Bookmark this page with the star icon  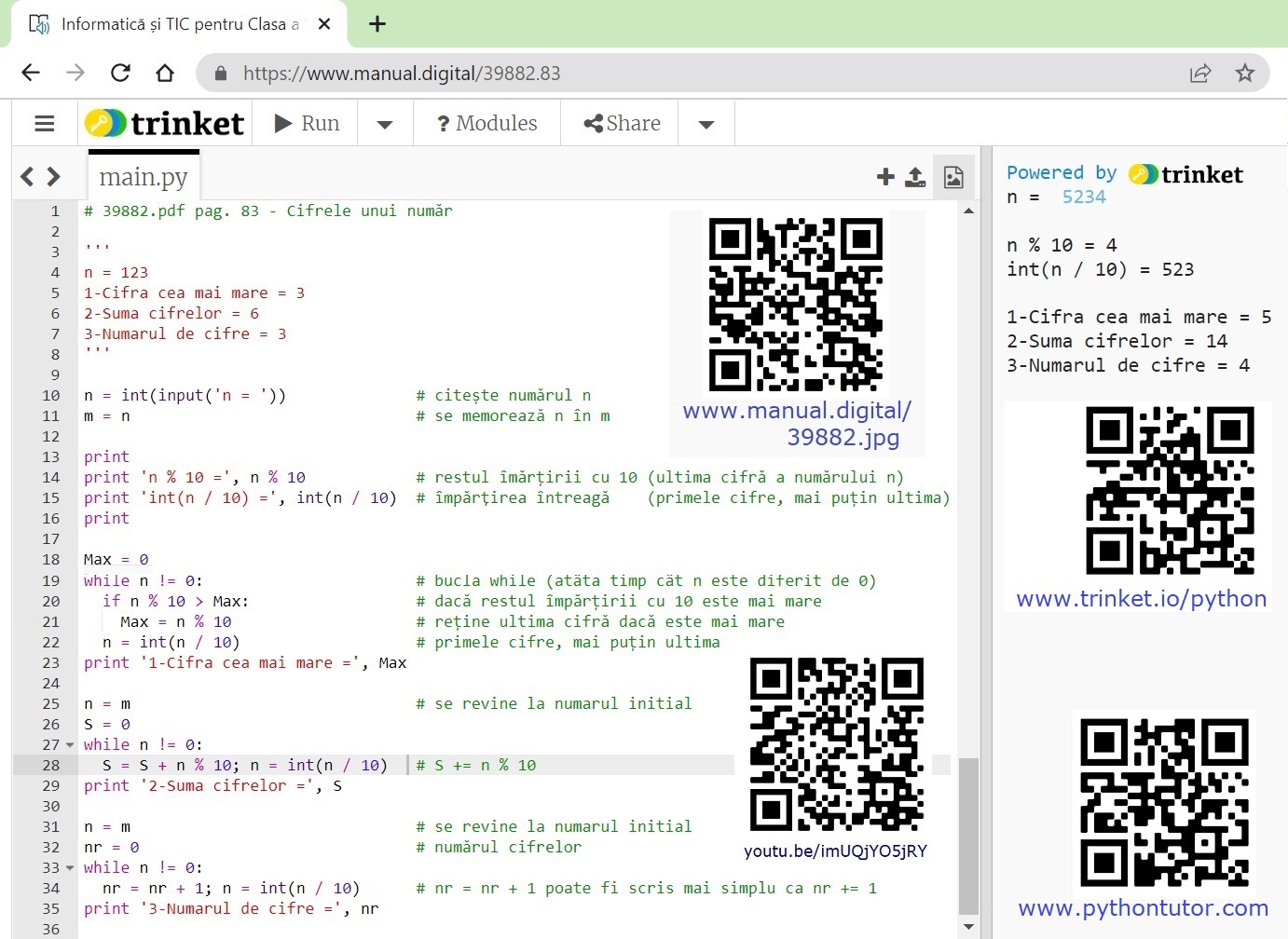pos(1245,73)
